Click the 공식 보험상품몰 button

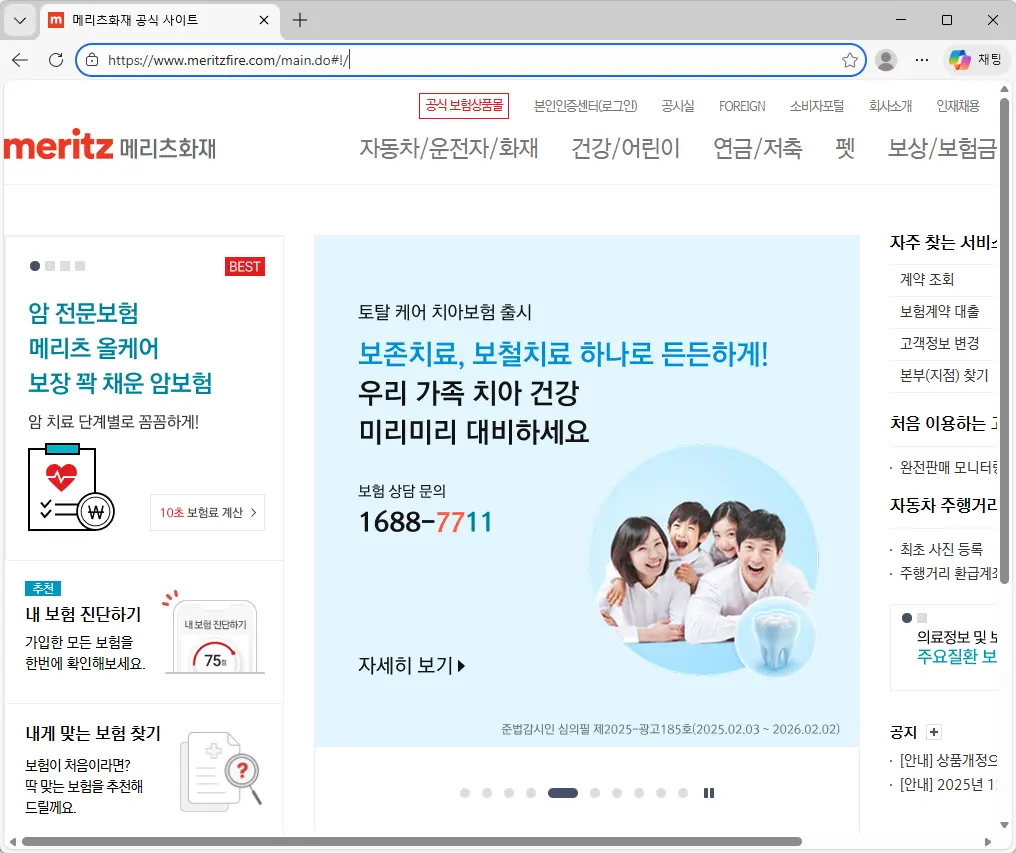(x=464, y=105)
